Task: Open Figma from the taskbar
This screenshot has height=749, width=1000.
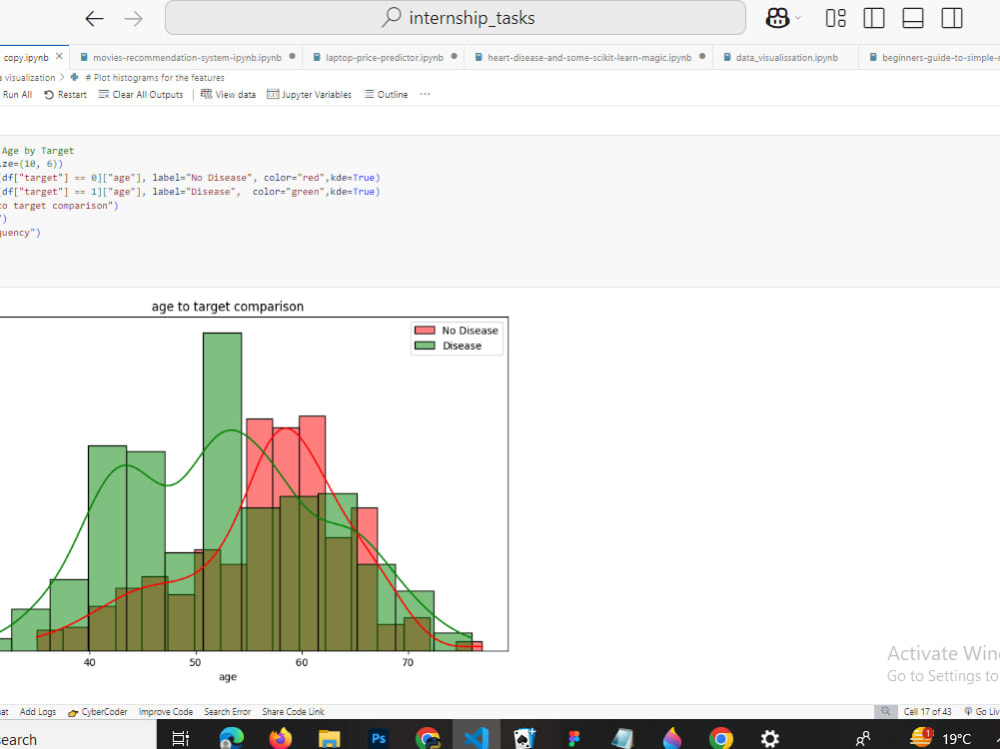Action: (x=574, y=738)
